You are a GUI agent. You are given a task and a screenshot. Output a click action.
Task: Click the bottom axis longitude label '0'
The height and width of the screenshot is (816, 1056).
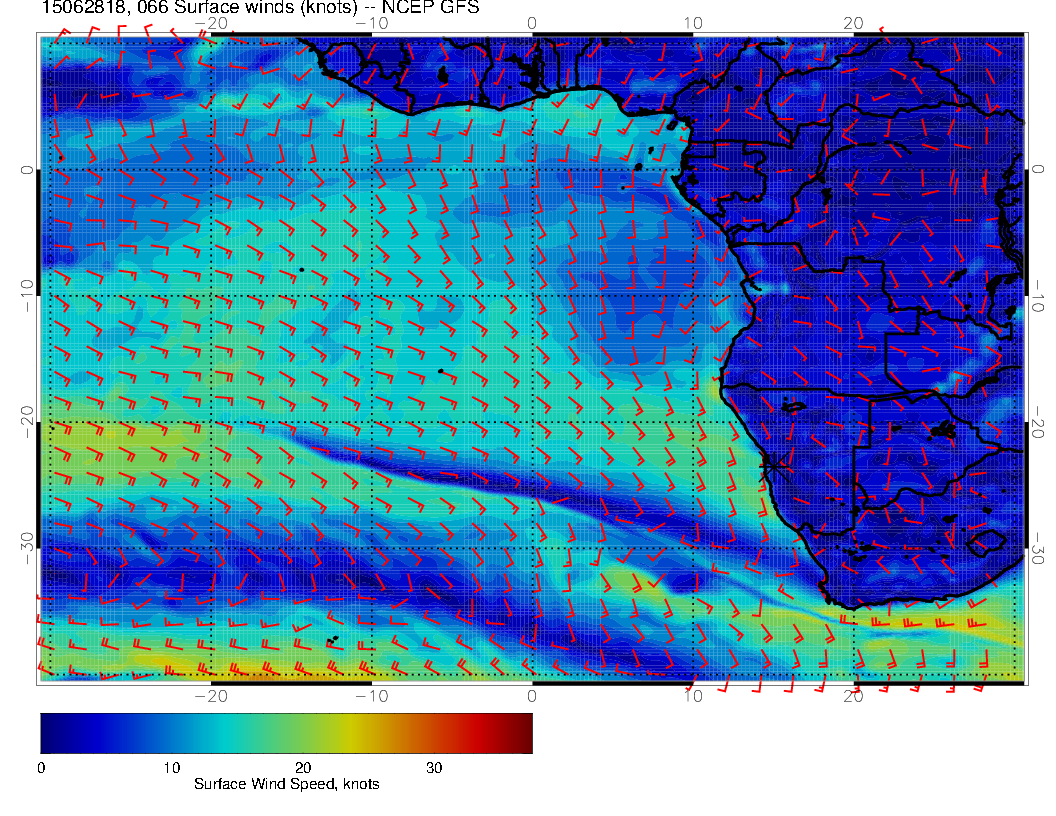point(532,695)
